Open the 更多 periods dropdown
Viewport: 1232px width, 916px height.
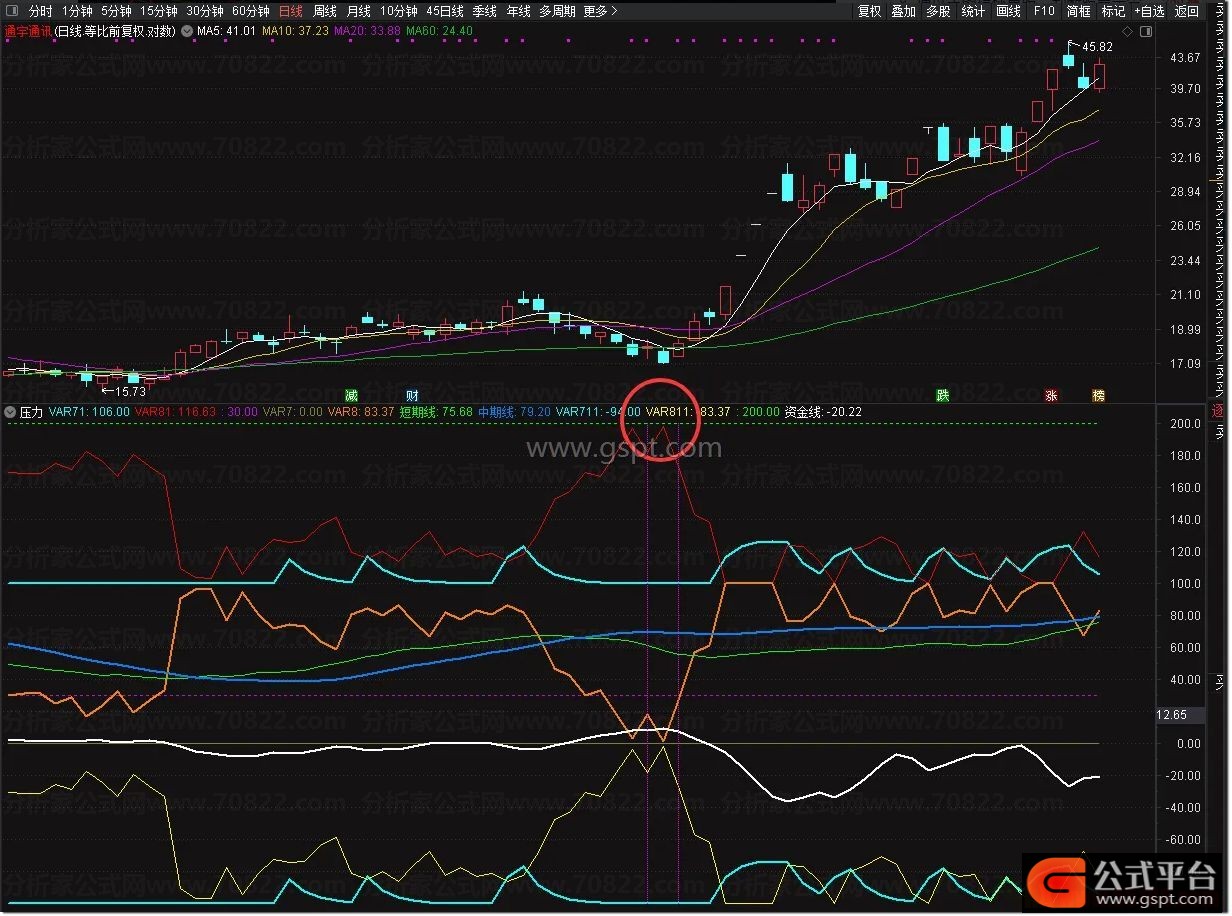(600, 11)
